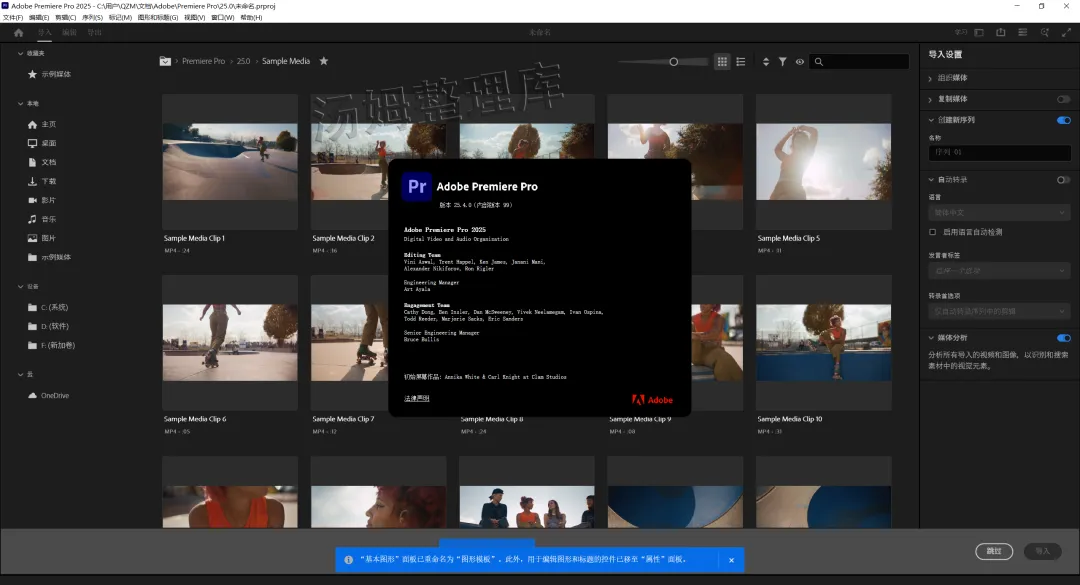This screenshot has height=585, width=1080.
Task: Collapse the 设备 devices group in sidebar
Action: tap(21, 286)
